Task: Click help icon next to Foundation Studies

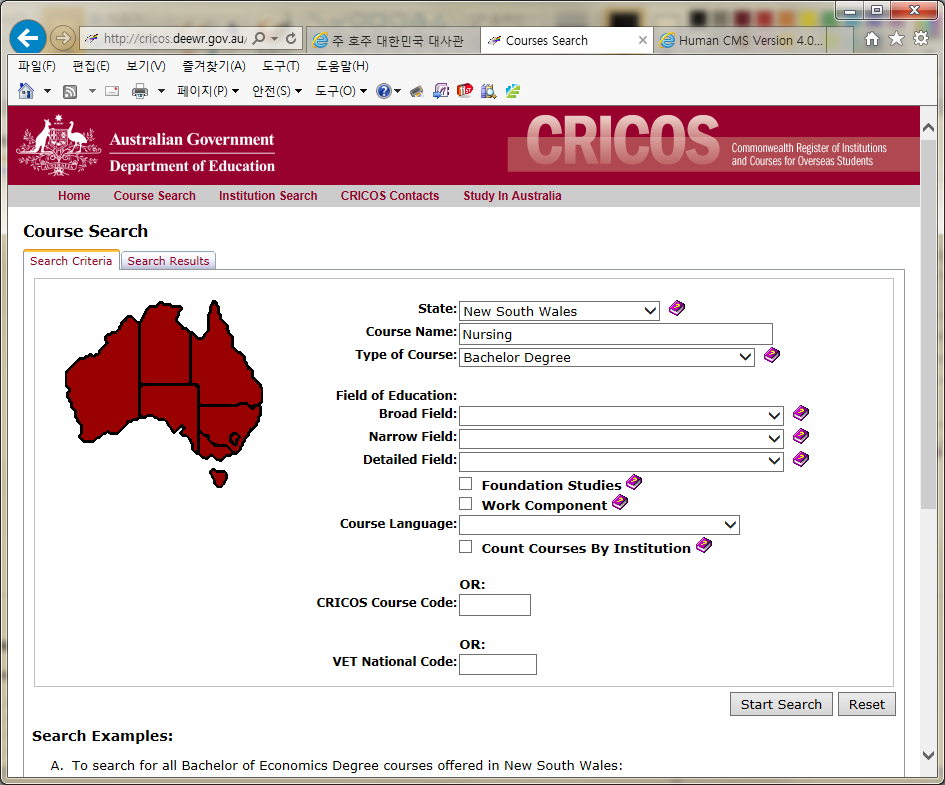Action: pos(633,483)
